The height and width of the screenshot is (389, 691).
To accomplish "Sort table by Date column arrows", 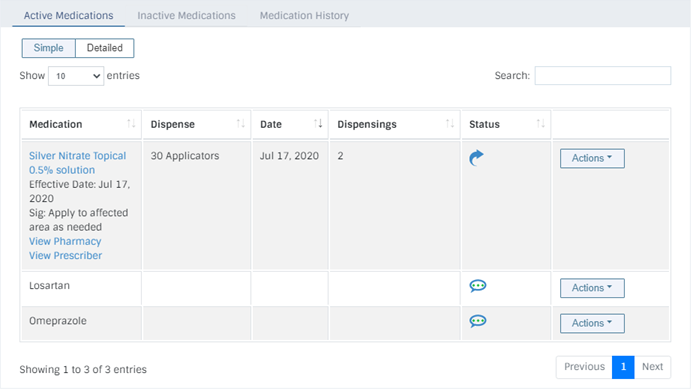I will [x=318, y=124].
